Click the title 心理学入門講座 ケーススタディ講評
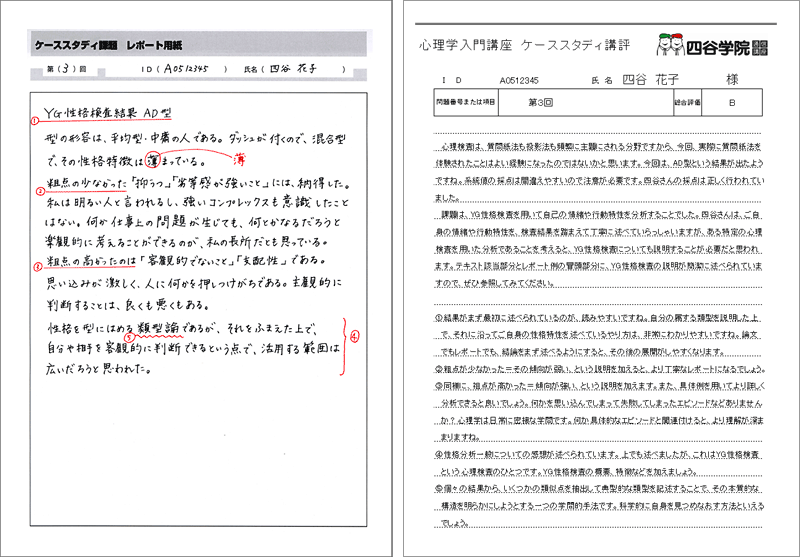Viewport: 800px width, 557px height. 524,44
